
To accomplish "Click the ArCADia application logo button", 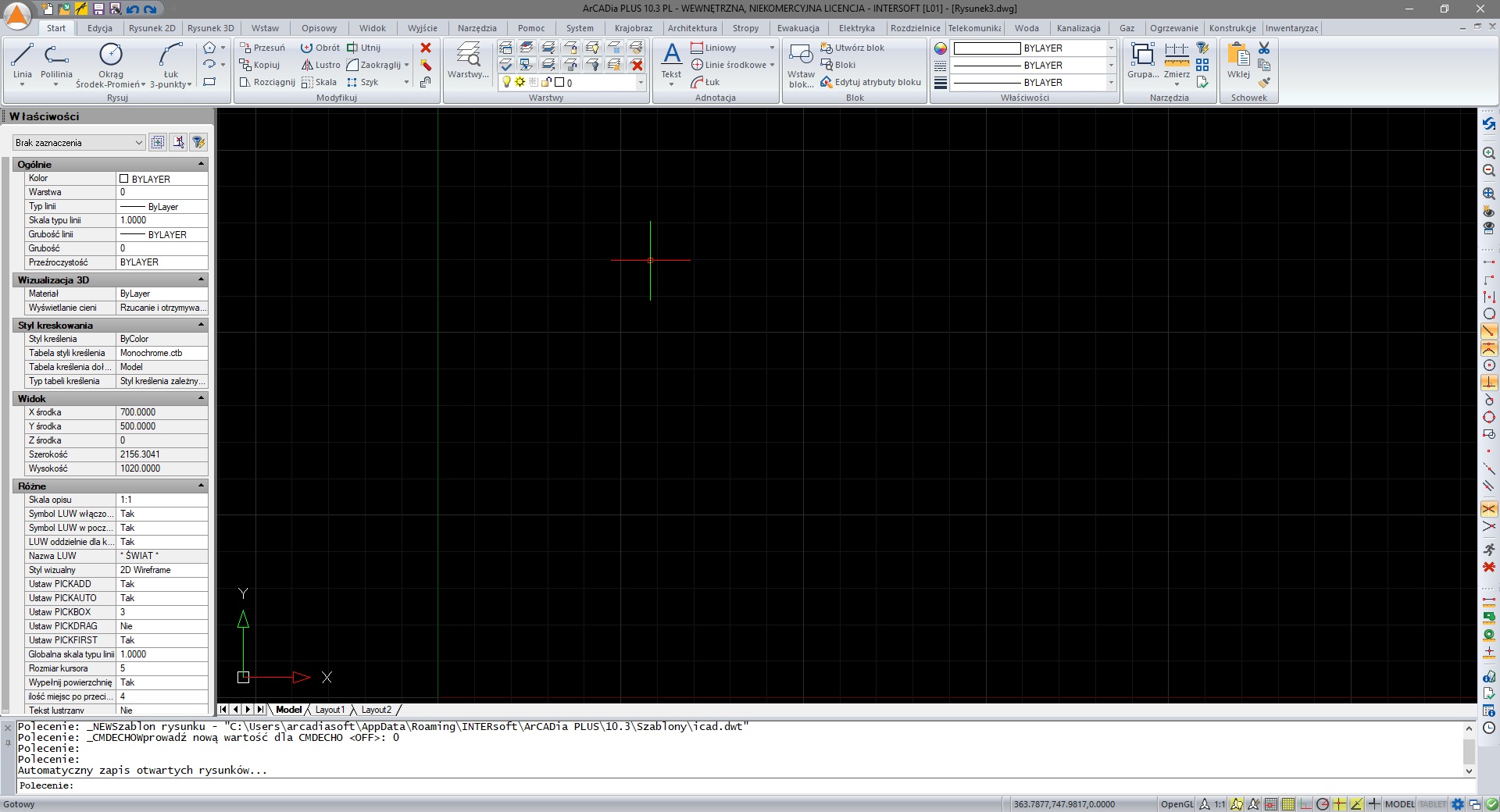I will click(17, 16).
